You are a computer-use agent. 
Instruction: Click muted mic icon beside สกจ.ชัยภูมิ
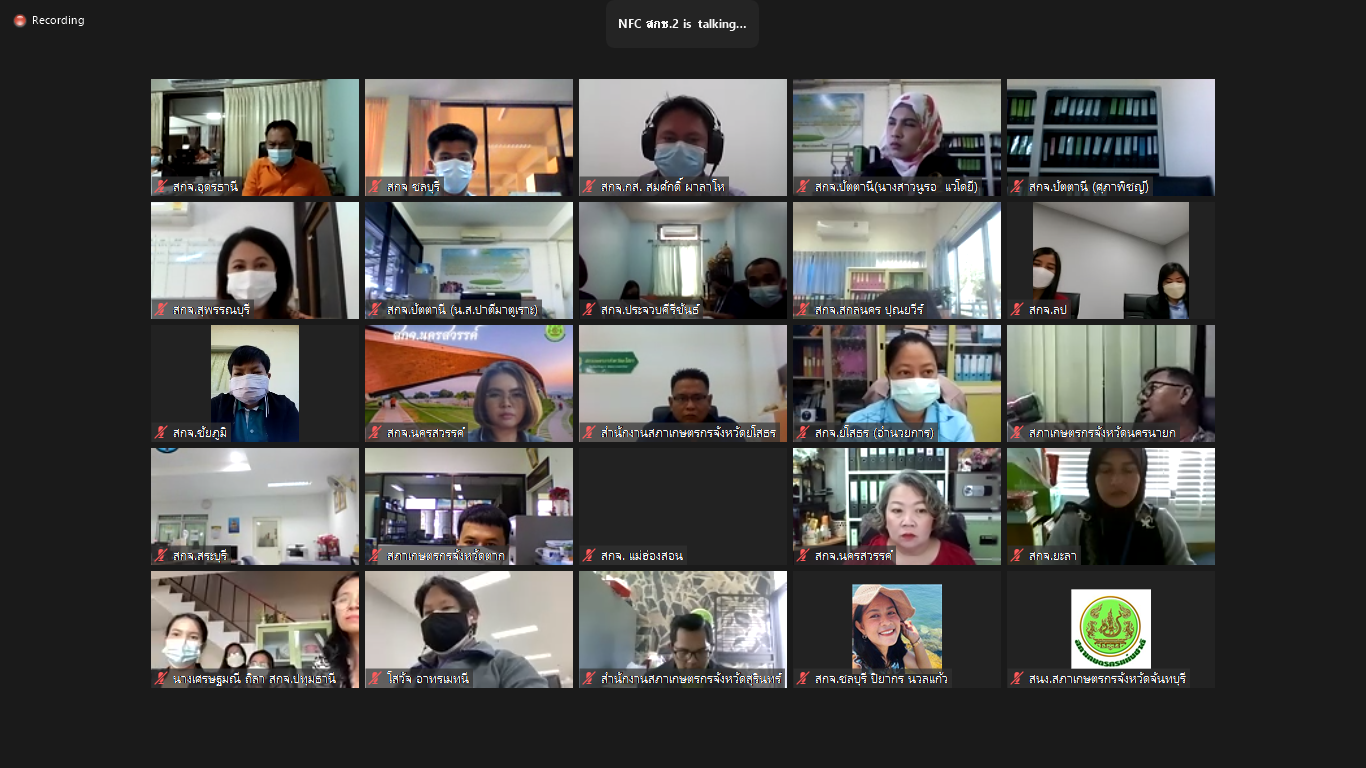(x=161, y=432)
